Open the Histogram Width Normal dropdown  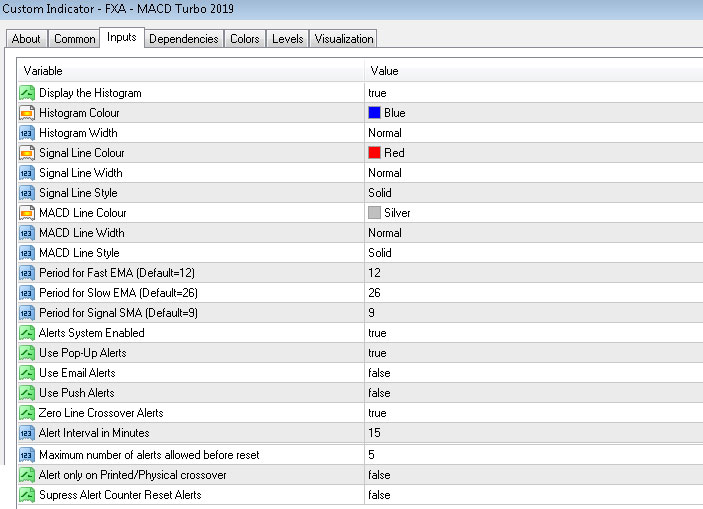(385, 133)
